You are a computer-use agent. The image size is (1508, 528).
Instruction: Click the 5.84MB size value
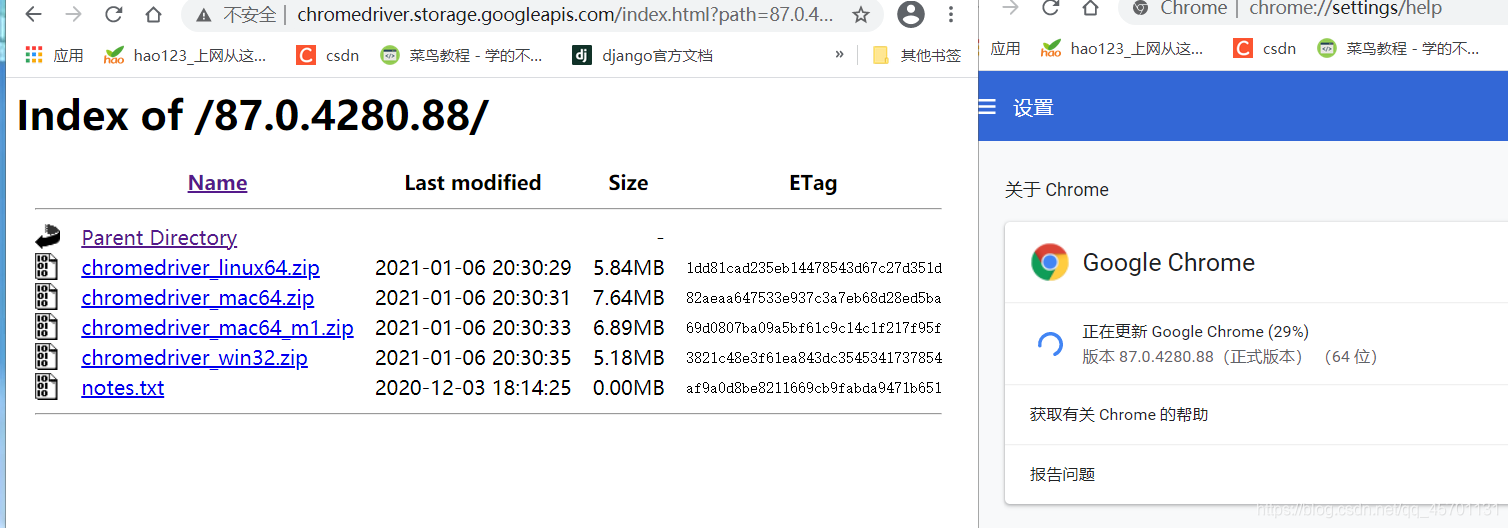pos(629,268)
